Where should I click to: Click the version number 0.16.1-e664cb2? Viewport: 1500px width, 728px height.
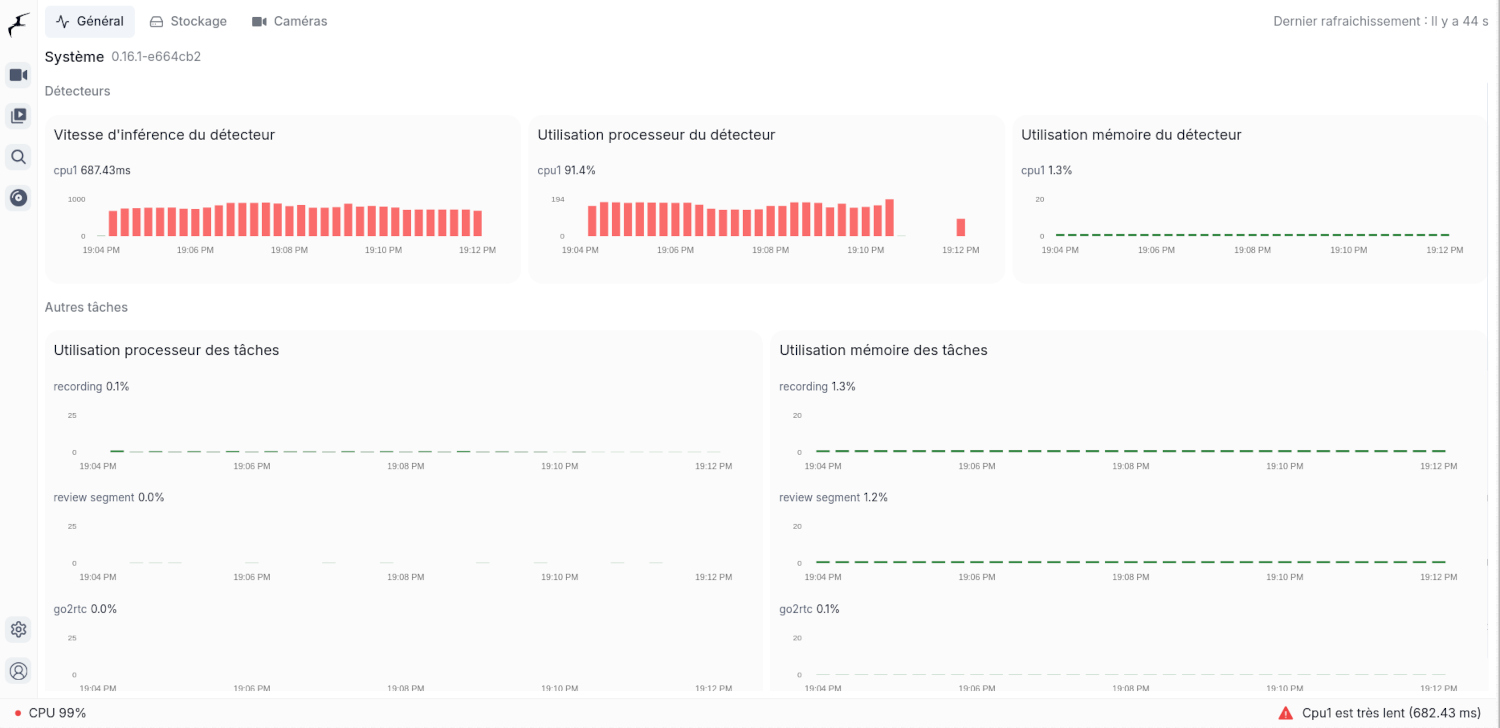pos(156,57)
